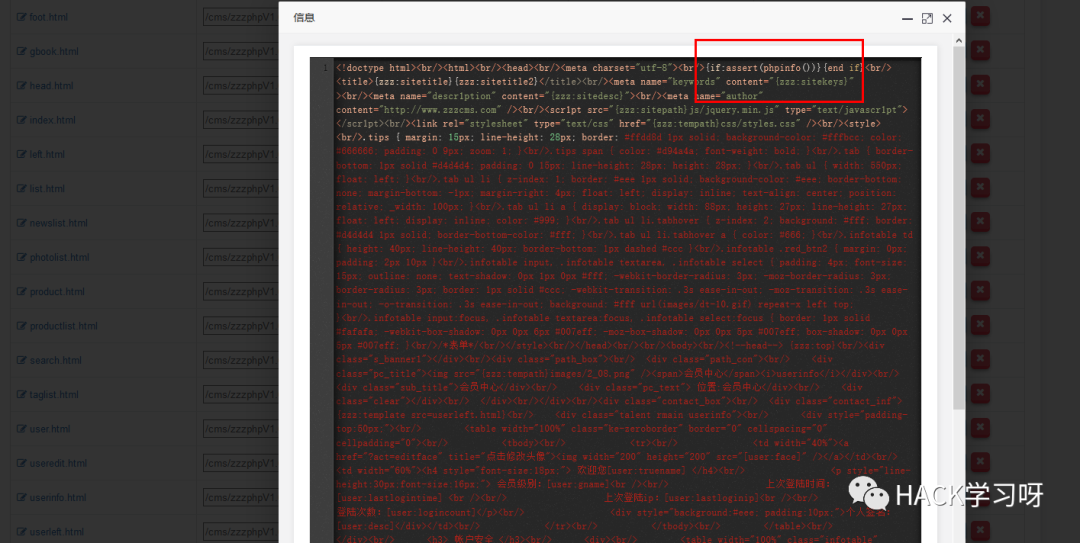This screenshot has width=1080, height=543.
Task: Open the userinfo.html template link
Action: pyautogui.click(x=58, y=498)
